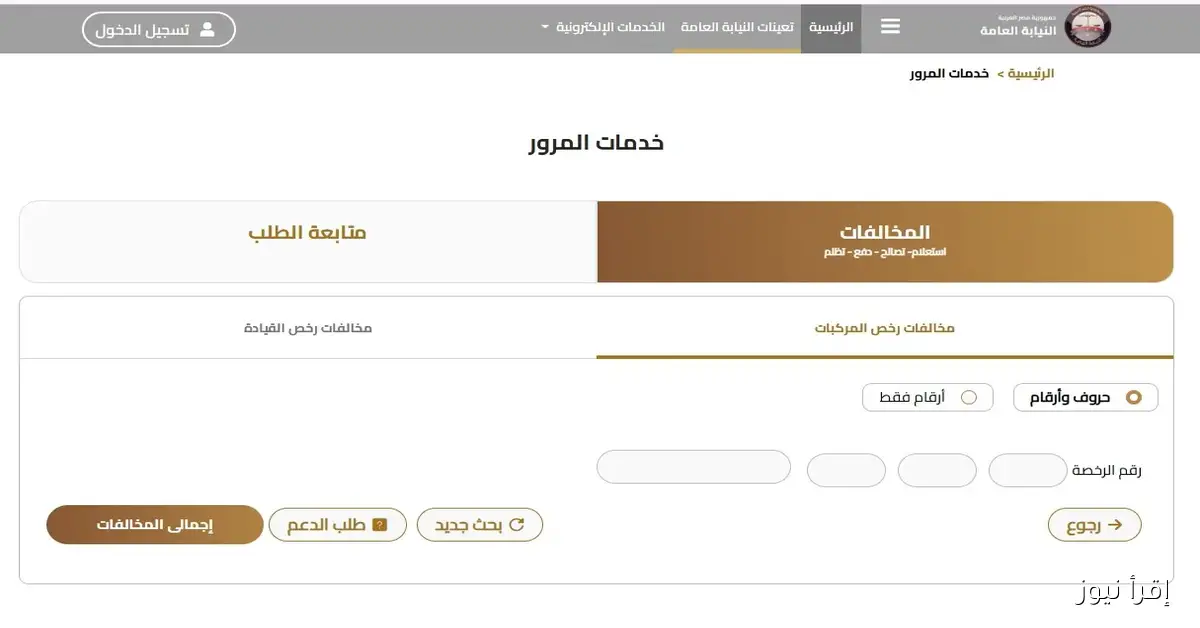
Task: Click the wide رقم الرخصة input field
Action: point(694,467)
